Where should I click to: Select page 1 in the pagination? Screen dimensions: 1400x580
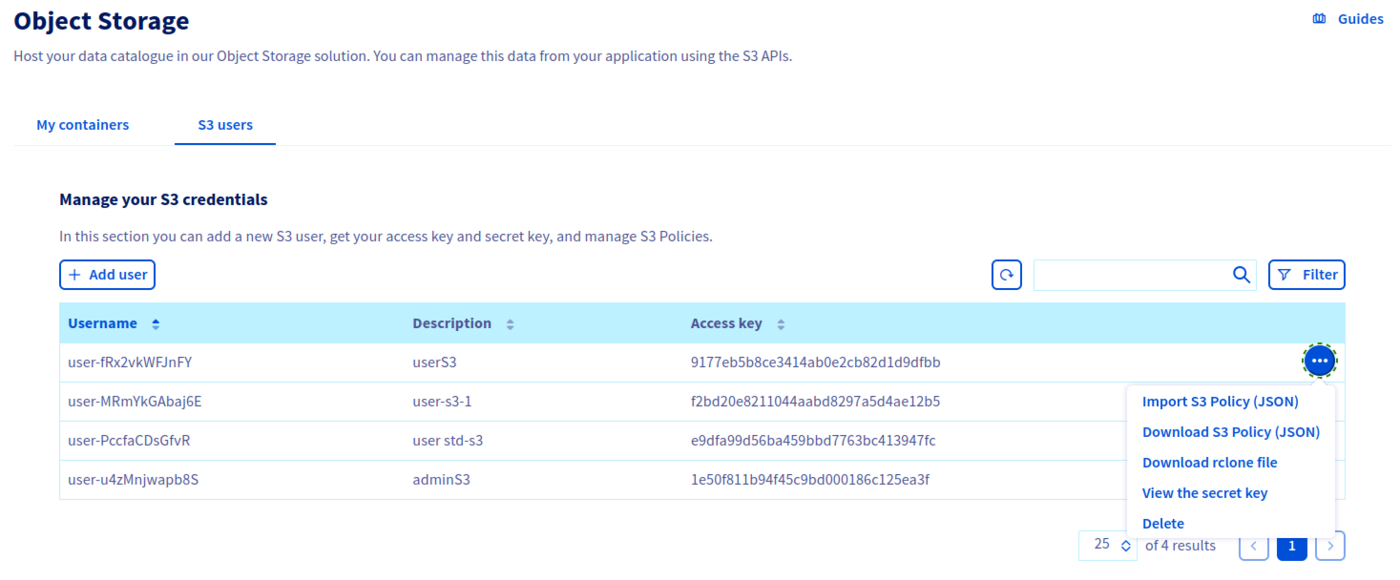click(1291, 546)
